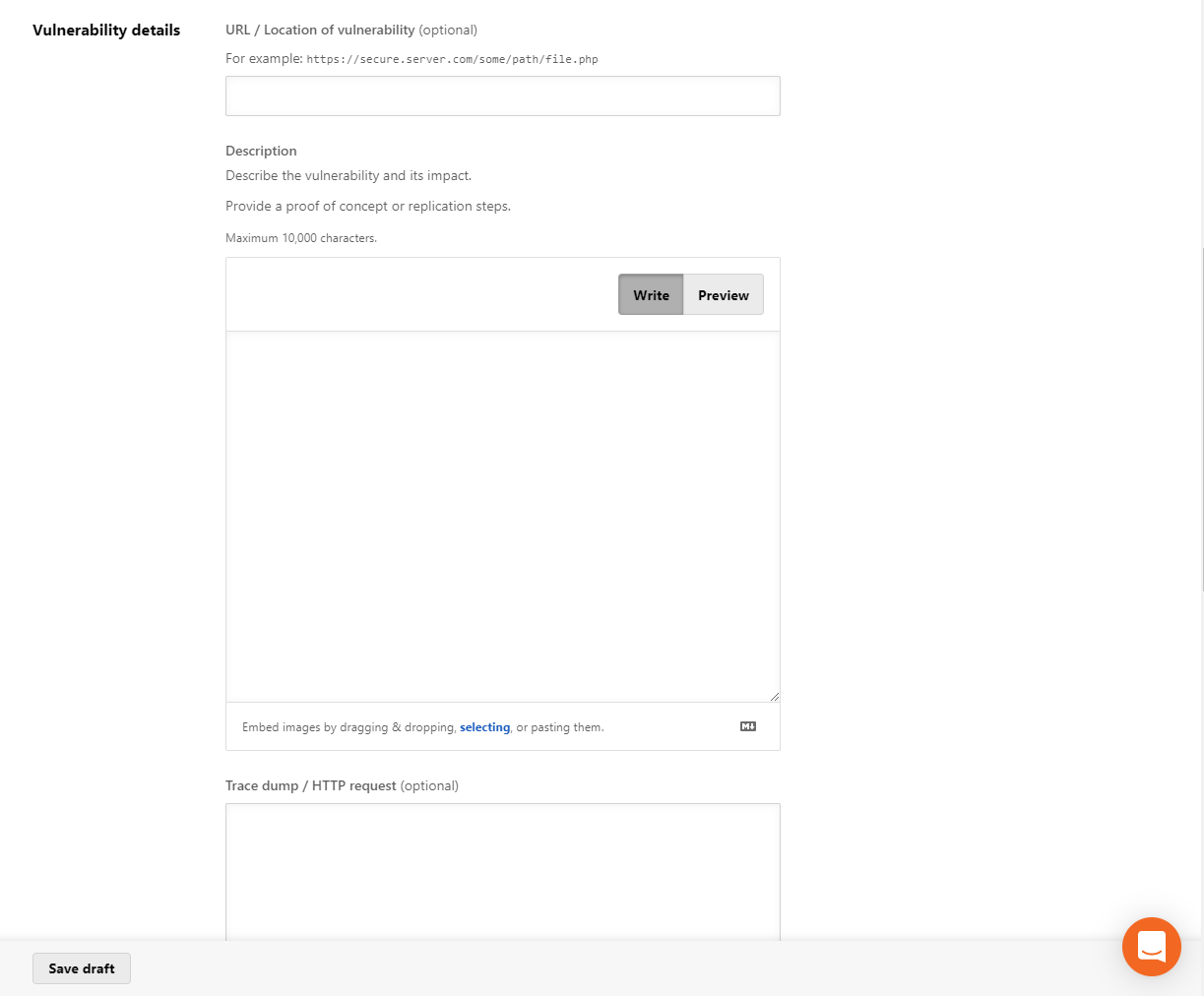This screenshot has height=996, width=1204.
Task: Click the "Description" field label
Action: 261,151
